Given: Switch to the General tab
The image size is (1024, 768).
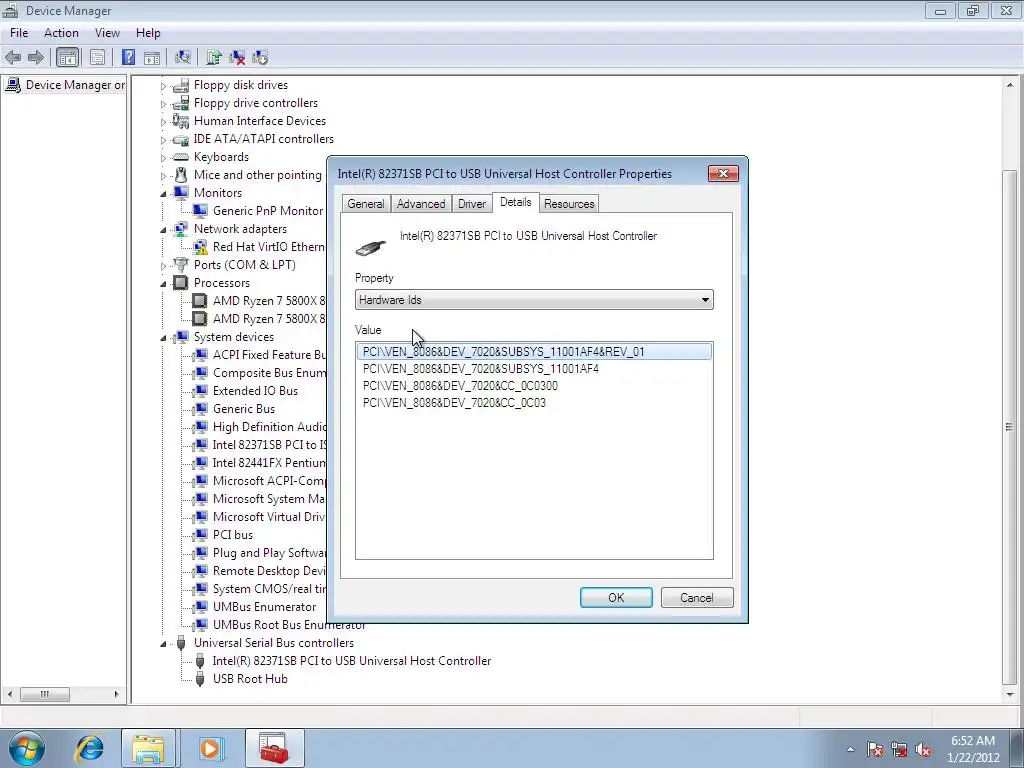Looking at the screenshot, I should 366,204.
